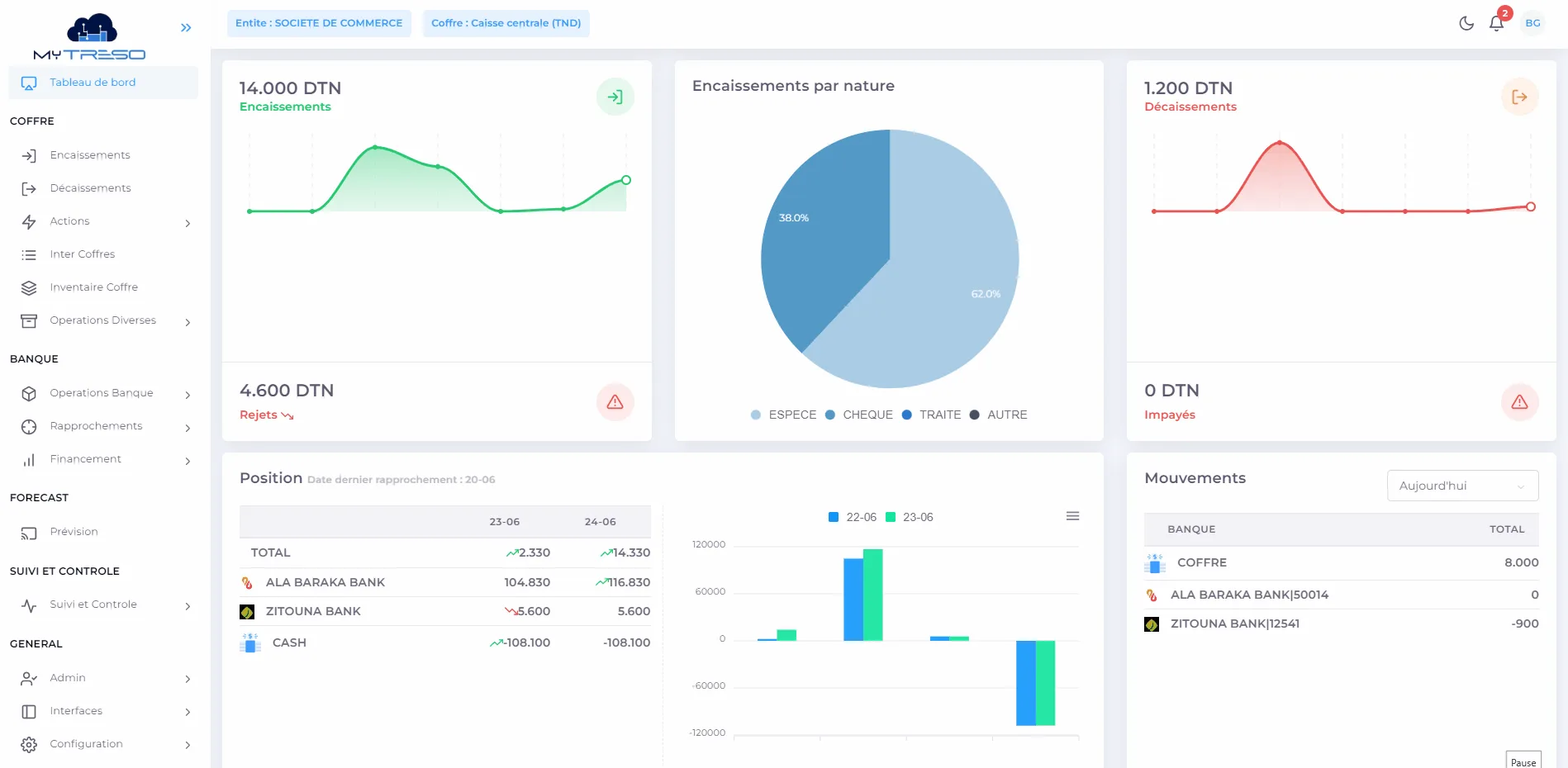Toggle AUTRE legend in pie chart

point(998,415)
